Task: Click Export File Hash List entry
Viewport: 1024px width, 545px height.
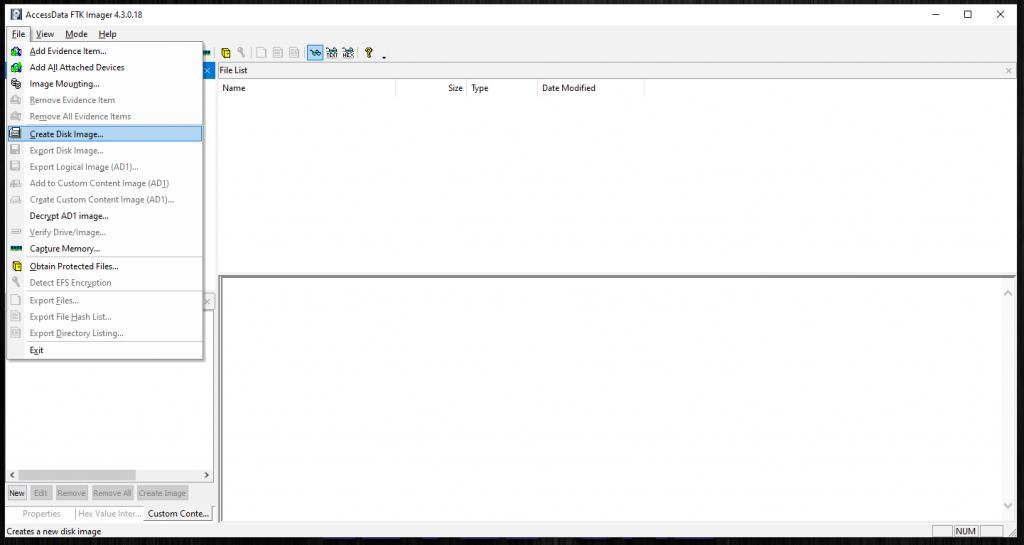Action: (104, 317)
